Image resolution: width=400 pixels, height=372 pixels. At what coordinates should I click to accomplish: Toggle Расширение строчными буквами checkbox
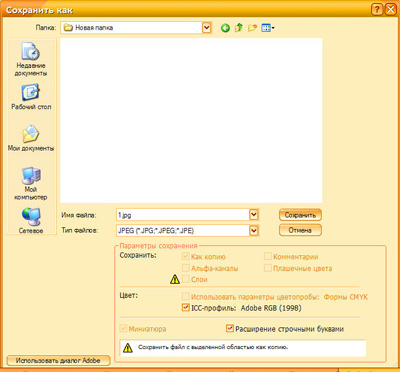coord(230,329)
